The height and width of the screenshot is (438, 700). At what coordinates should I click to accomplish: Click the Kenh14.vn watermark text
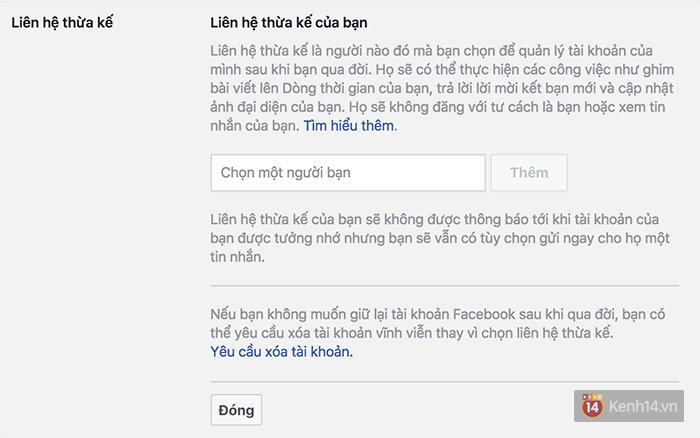tap(643, 406)
